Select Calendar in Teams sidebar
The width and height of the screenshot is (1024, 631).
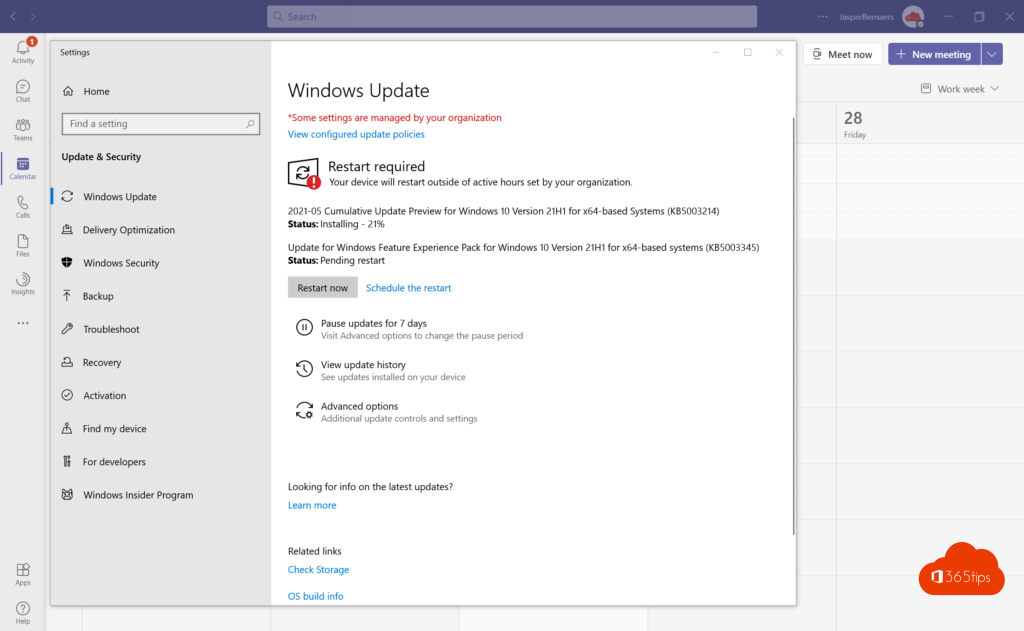tap(23, 168)
